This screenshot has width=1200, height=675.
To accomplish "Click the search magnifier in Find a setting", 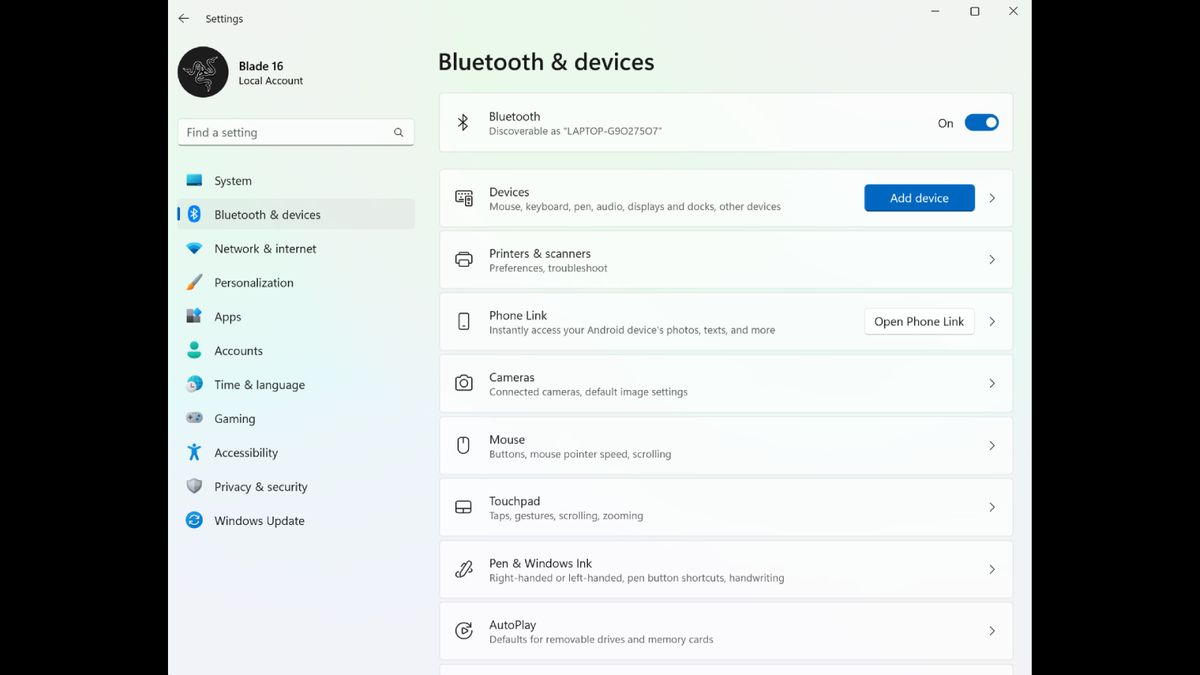I will [398, 132].
